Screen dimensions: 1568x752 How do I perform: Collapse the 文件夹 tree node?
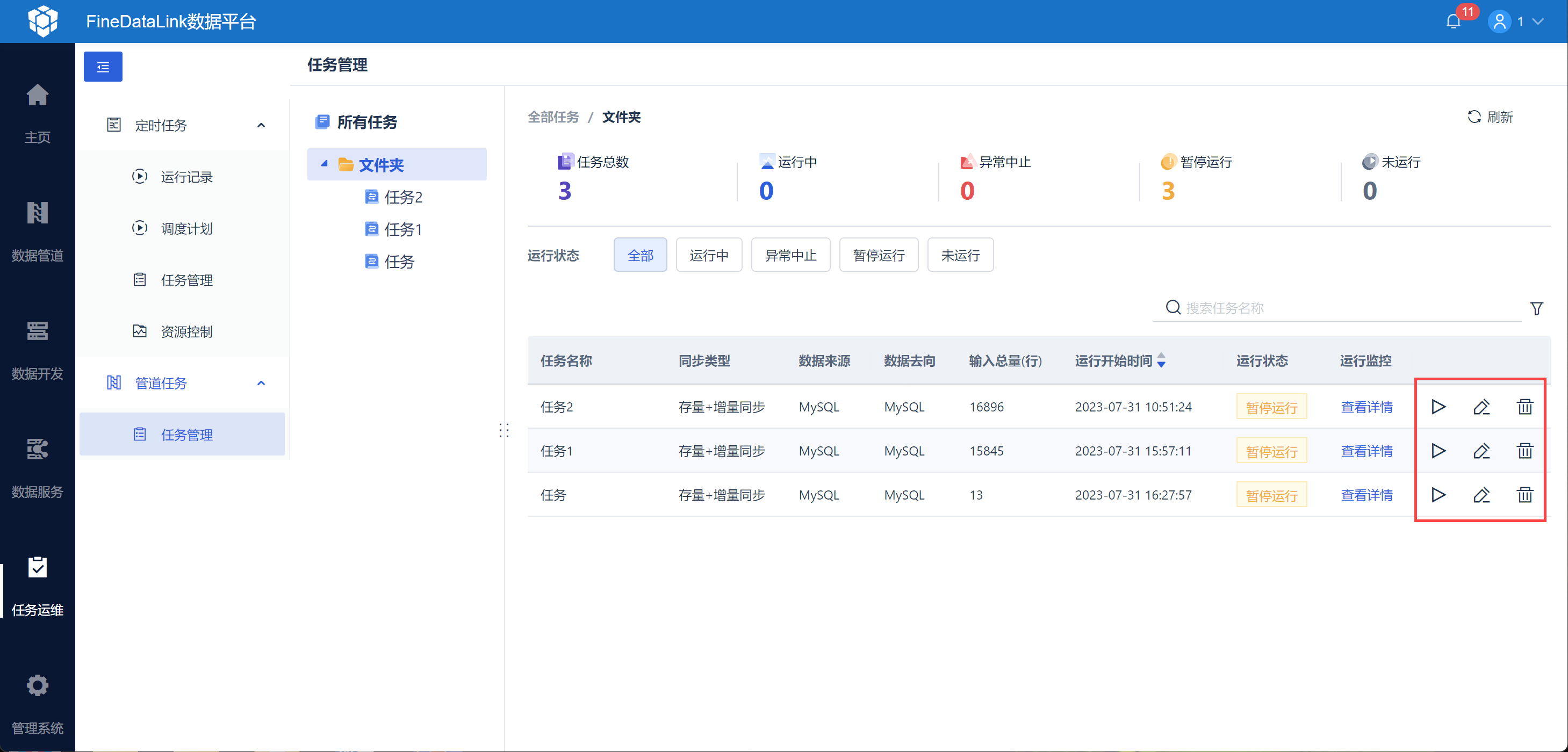[x=325, y=164]
